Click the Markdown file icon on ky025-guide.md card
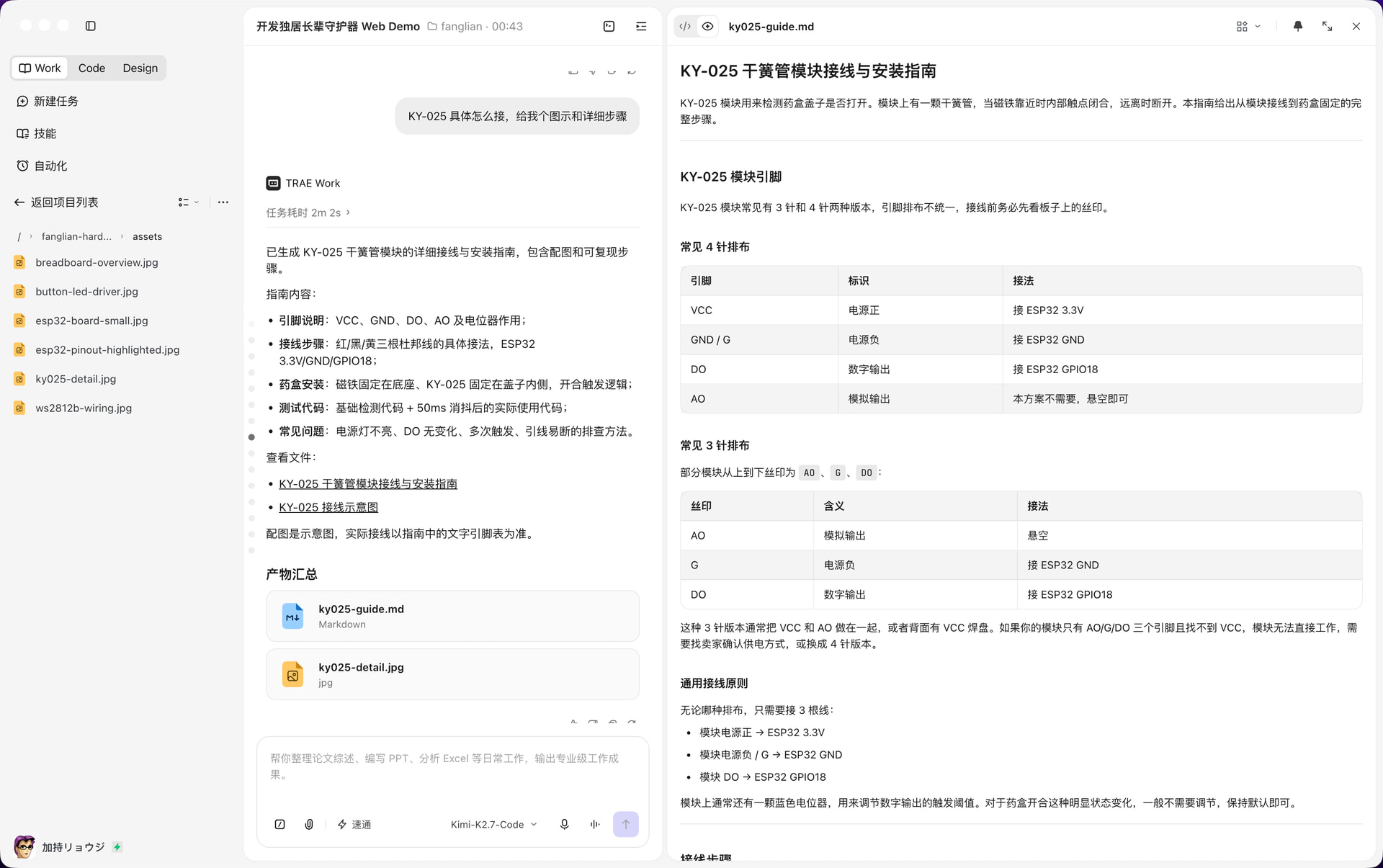Image resolution: width=1383 pixels, height=868 pixels. [x=292, y=617]
